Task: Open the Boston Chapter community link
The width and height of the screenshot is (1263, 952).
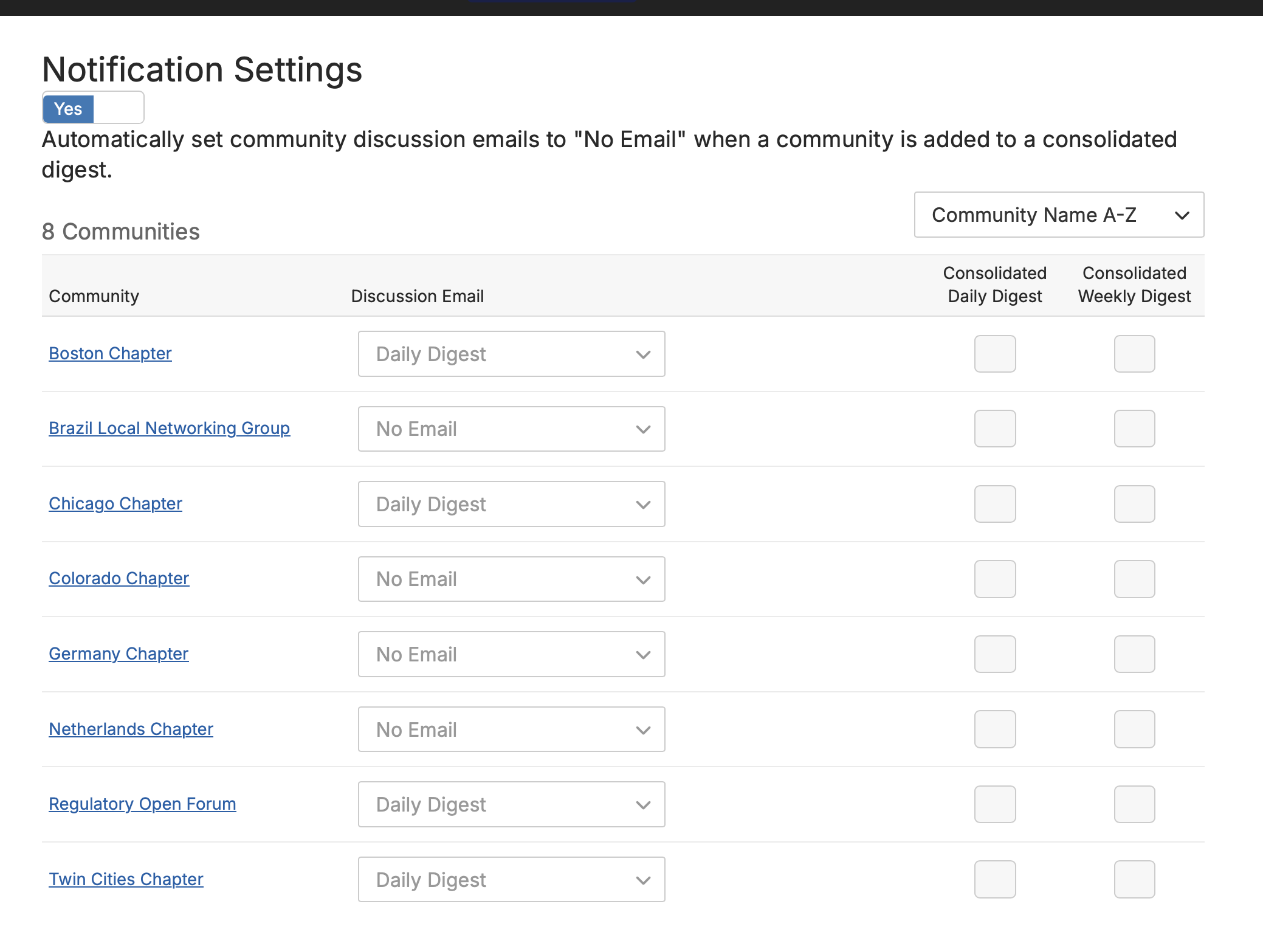Action: tap(110, 353)
